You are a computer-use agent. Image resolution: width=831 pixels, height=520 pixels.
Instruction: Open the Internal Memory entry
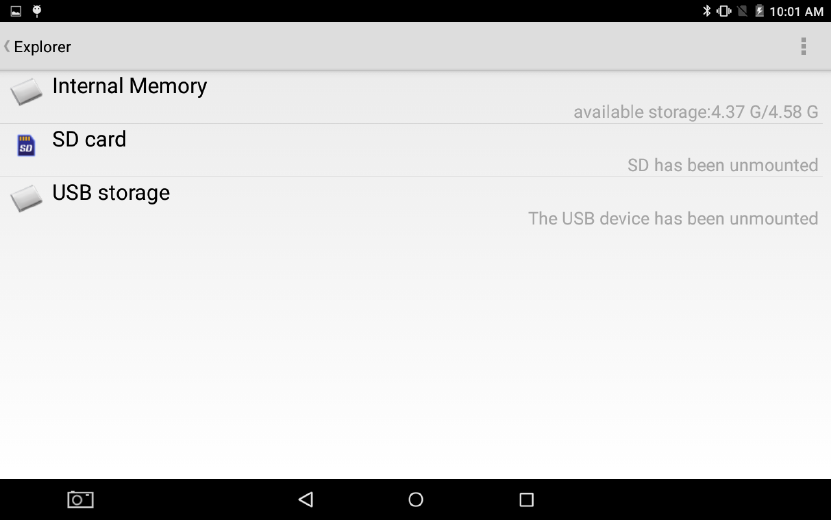pyautogui.click(x=416, y=98)
